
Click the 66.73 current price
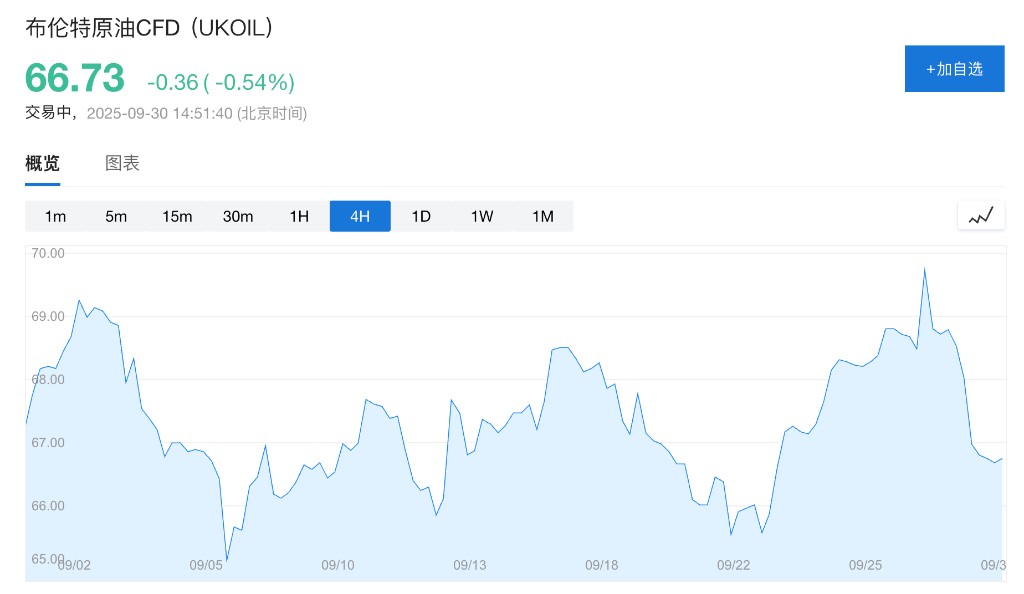[75, 79]
